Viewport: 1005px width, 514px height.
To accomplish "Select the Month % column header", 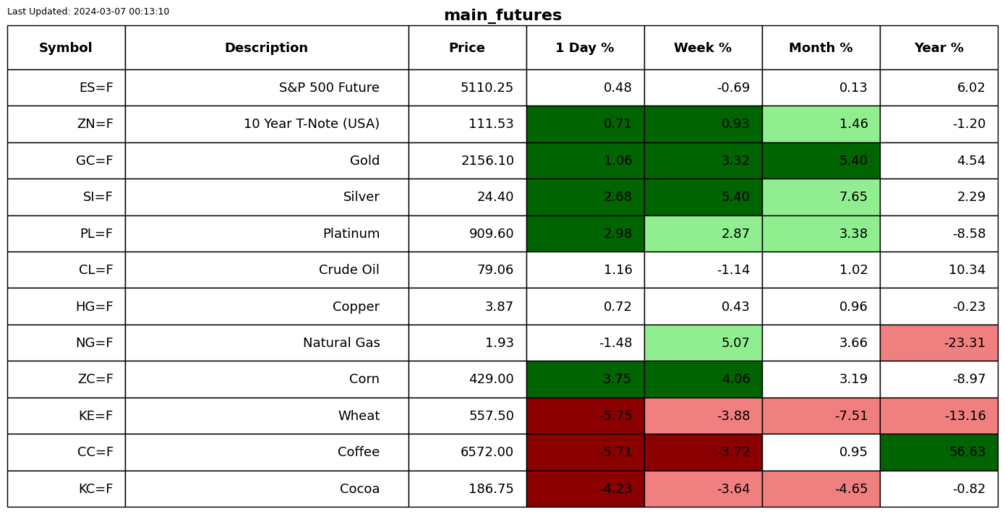I will (820, 48).
